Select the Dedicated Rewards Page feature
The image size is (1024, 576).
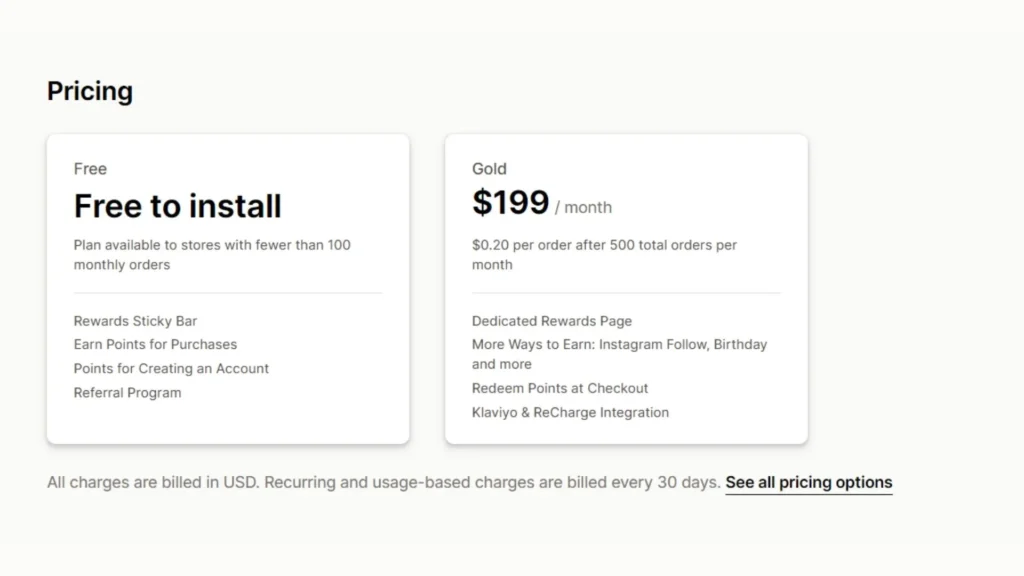[552, 321]
